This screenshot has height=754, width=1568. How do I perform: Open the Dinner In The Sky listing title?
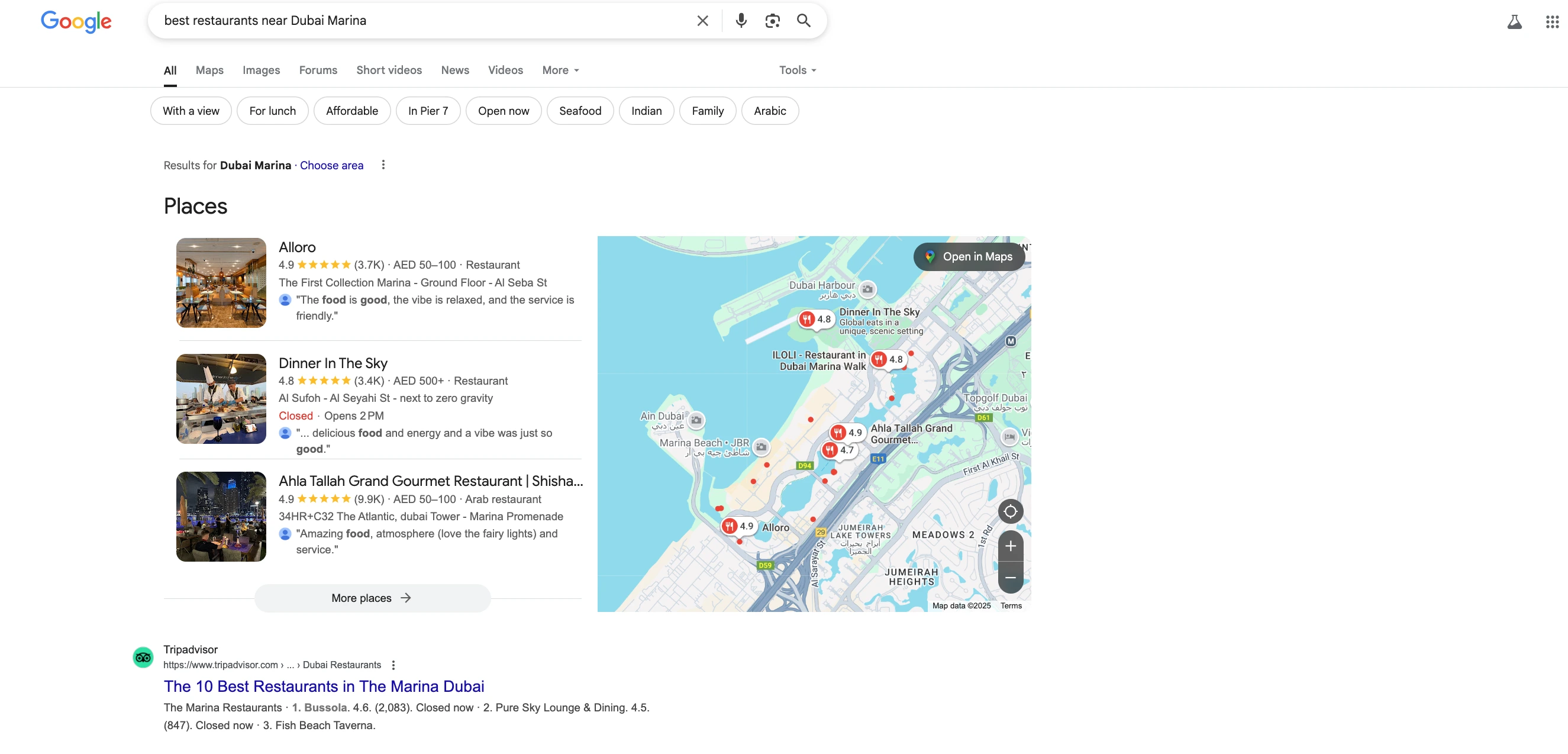(x=333, y=363)
